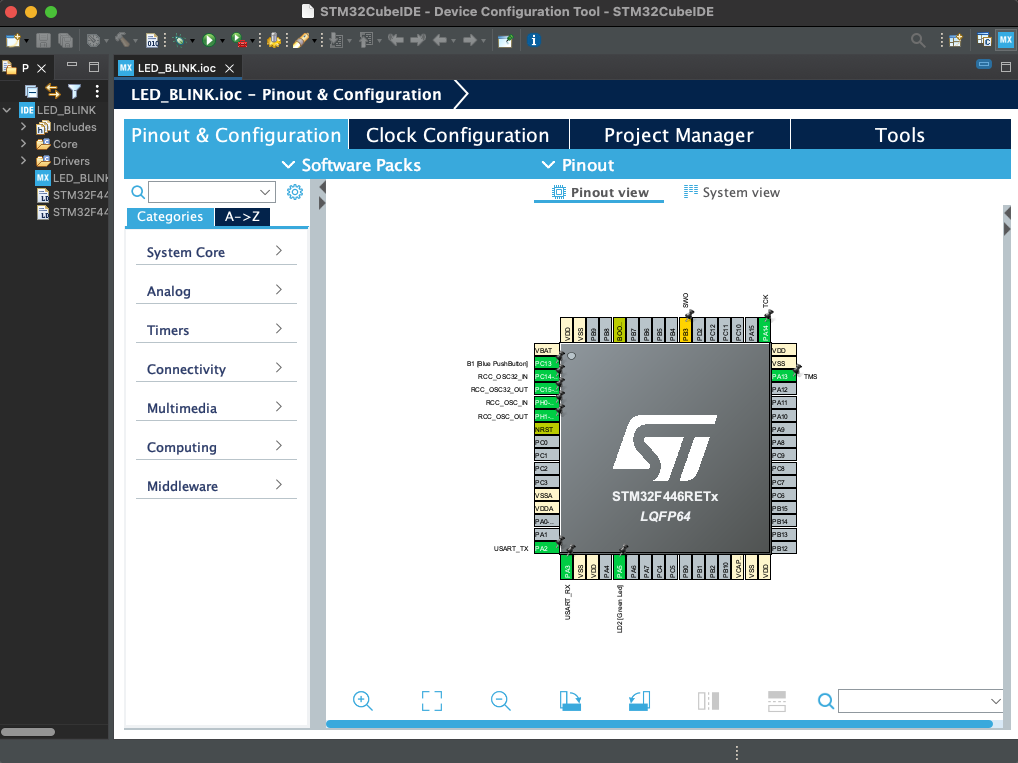The height and width of the screenshot is (763, 1018).
Task: Select the LED_BLINK.ioc editor tab
Action: pyautogui.click(x=177, y=68)
